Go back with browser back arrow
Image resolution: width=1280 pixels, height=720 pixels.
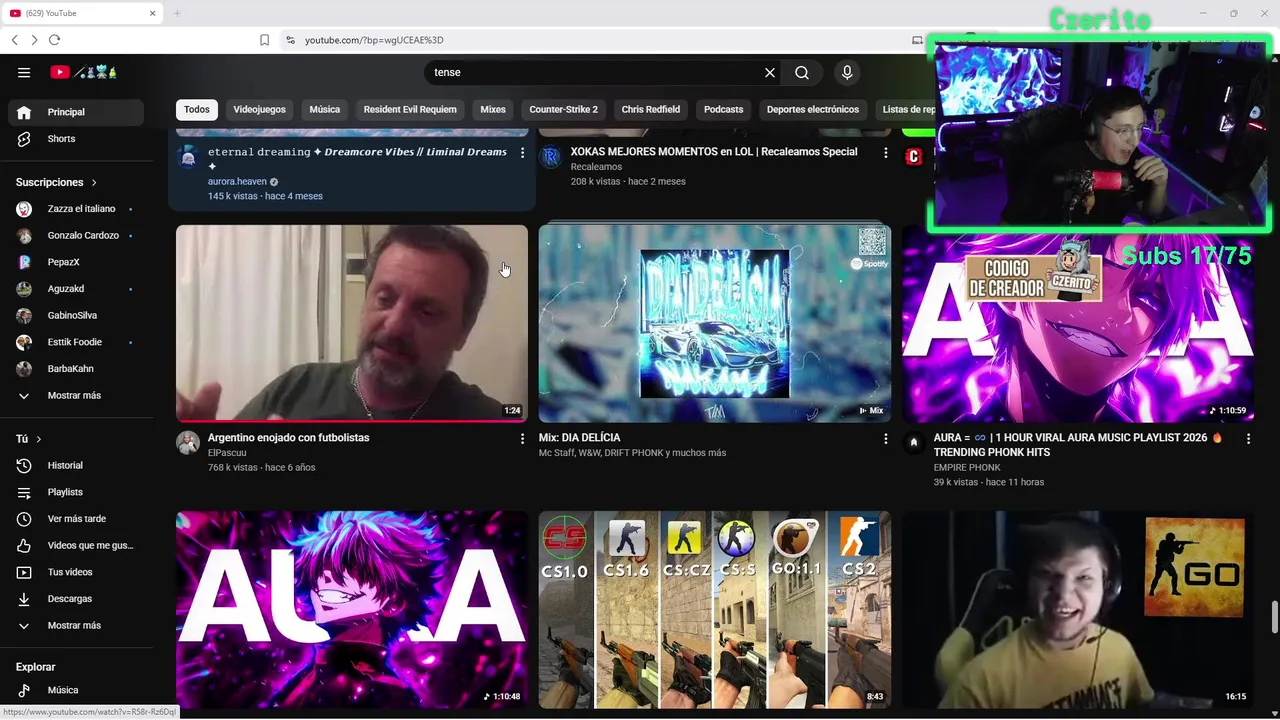(x=14, y=40)
